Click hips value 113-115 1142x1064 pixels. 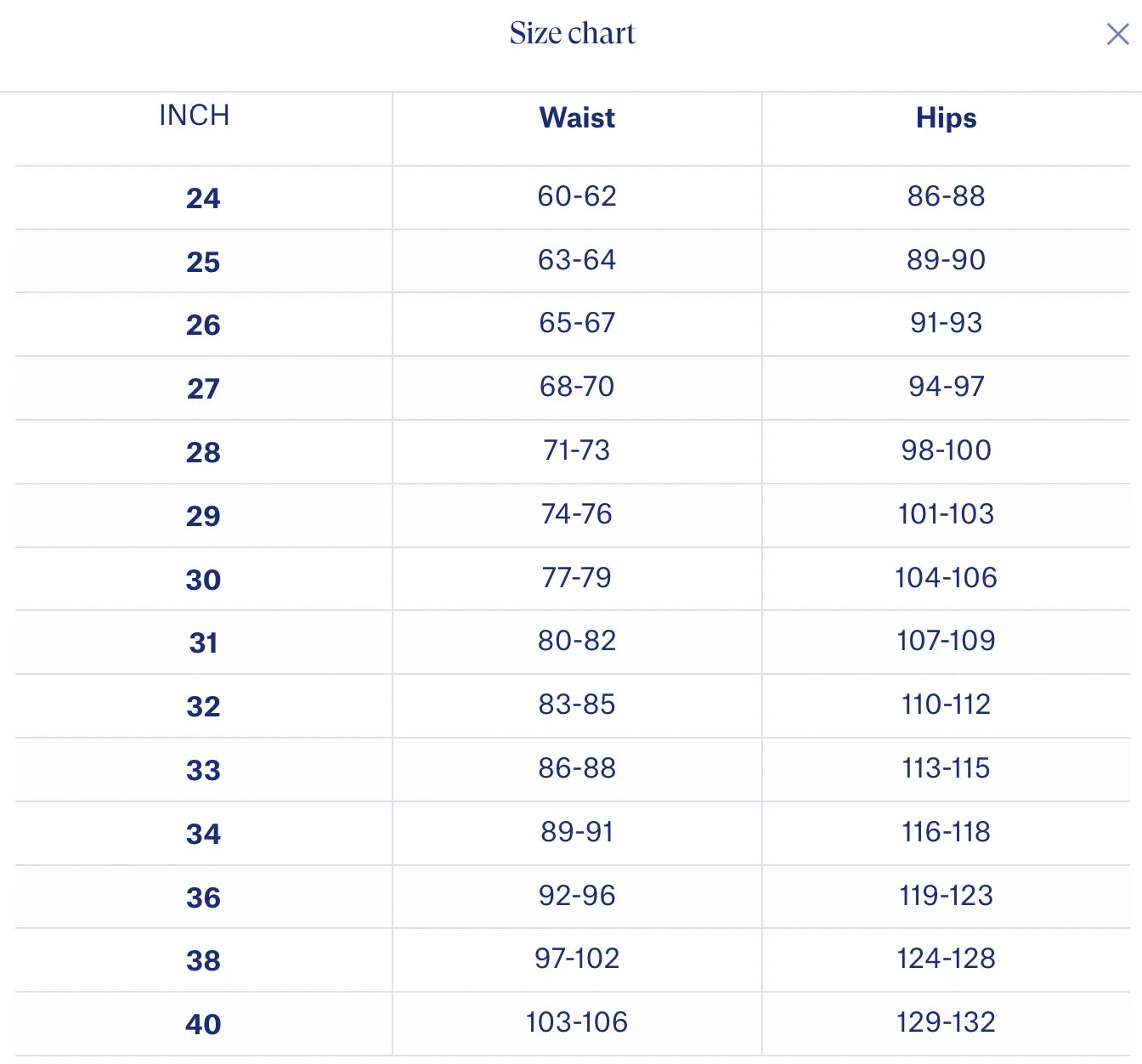pos(946,768)
